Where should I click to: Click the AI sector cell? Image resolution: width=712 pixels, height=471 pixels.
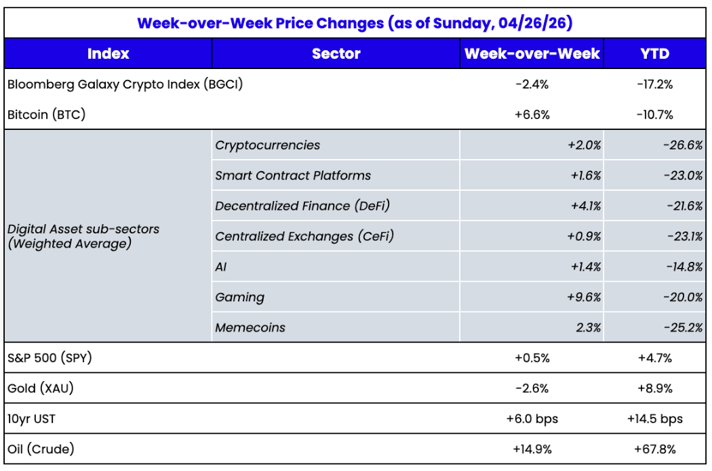221,266
